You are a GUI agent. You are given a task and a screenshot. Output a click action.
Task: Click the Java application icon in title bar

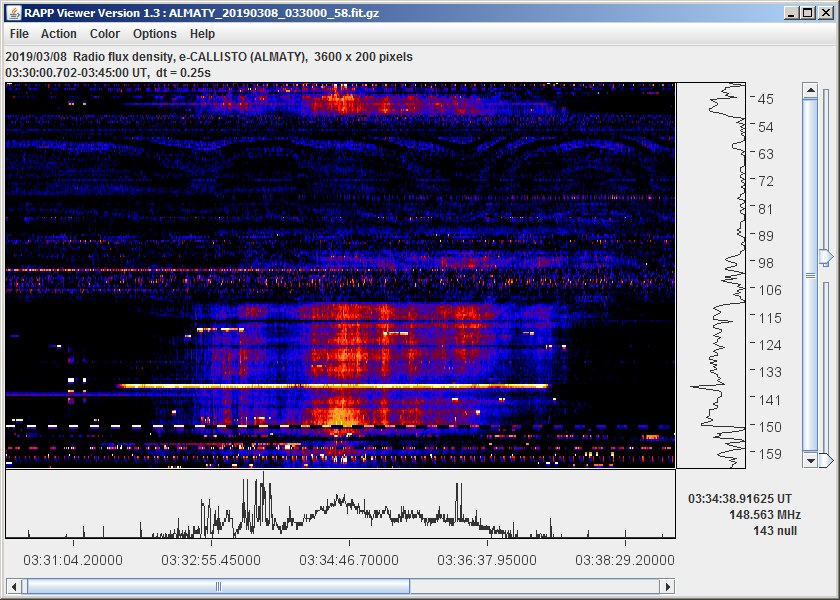(13, 13)
